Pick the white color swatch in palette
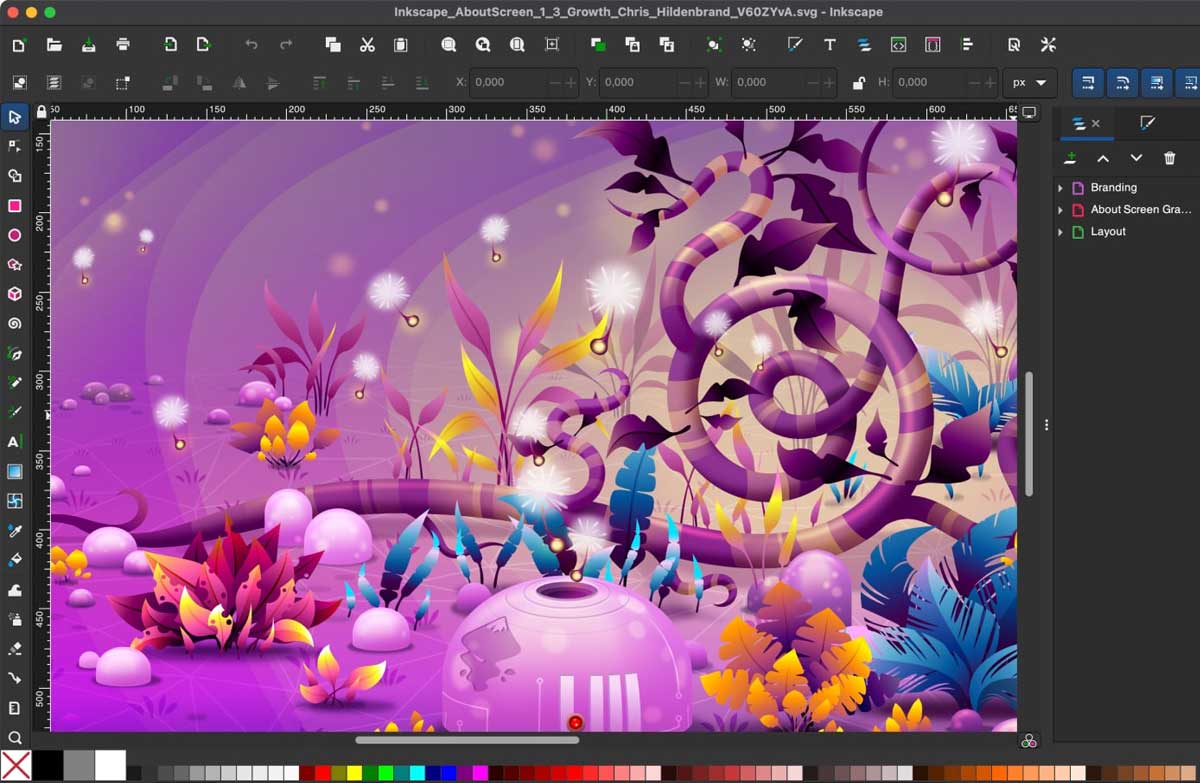Image resolution: width=1200 pixels, height=783 pixels. click(110, 765)
